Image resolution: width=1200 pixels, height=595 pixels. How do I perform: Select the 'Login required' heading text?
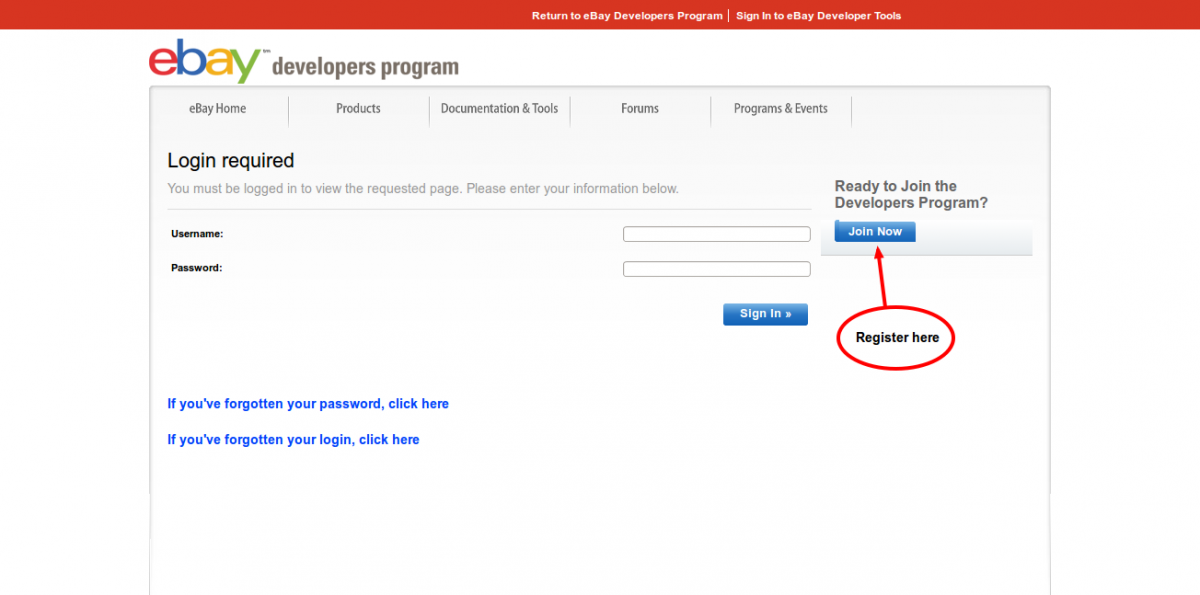pos(231,161)
